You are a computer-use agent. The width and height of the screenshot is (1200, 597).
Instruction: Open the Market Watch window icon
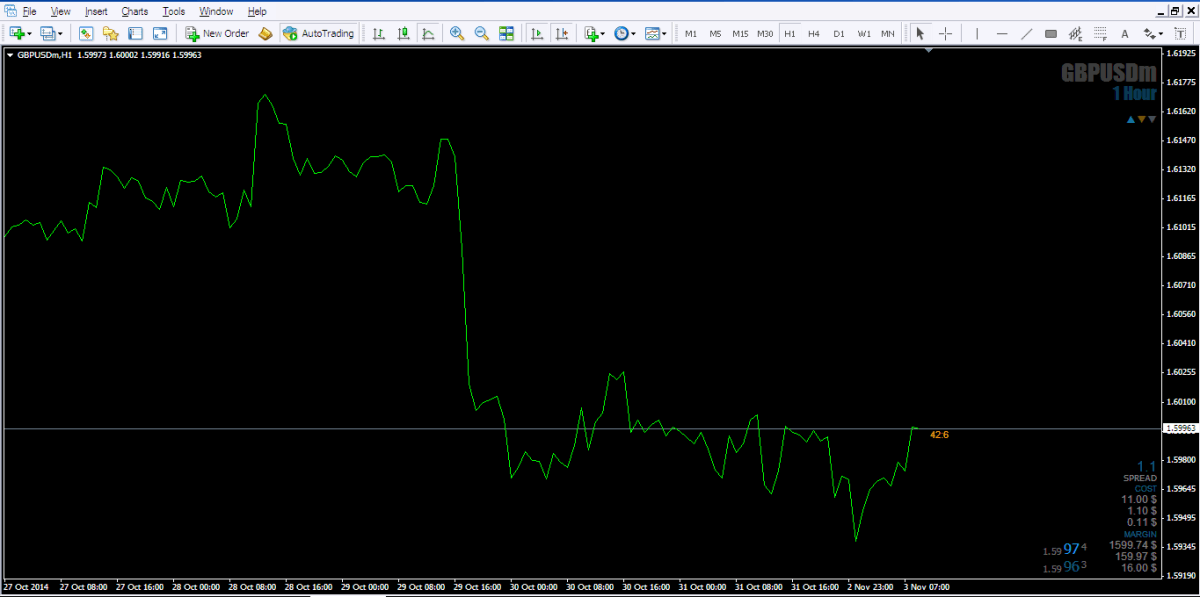tap(86, 33)
